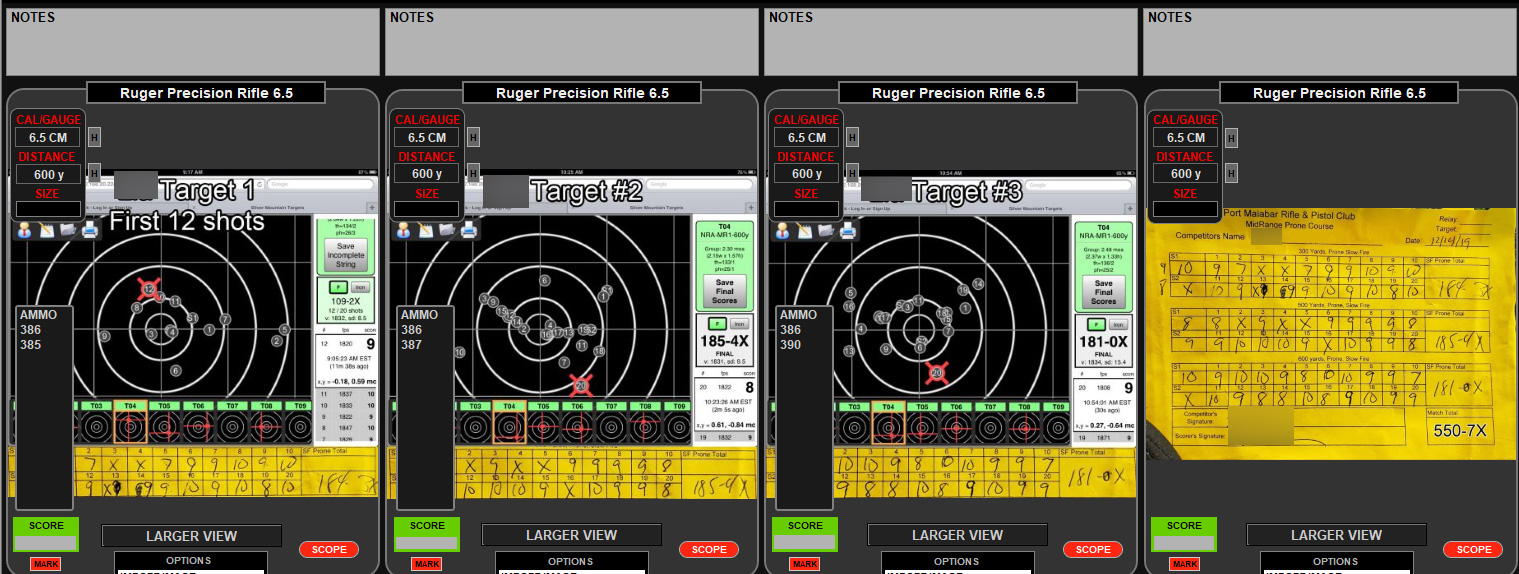Click the H button beside 6.5 CM on Target 1 card

[95, 137]
